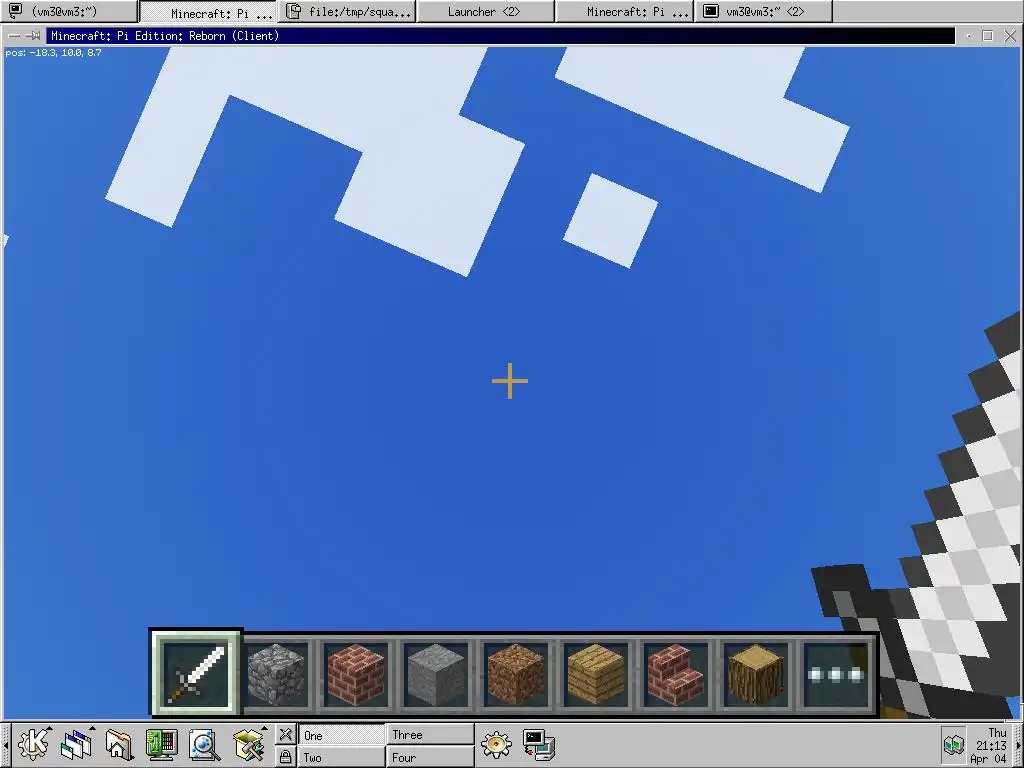This screenshot has height=768, width=1024.
Task: Click the logout X panel icon
Action: click(x=285, y=735)
